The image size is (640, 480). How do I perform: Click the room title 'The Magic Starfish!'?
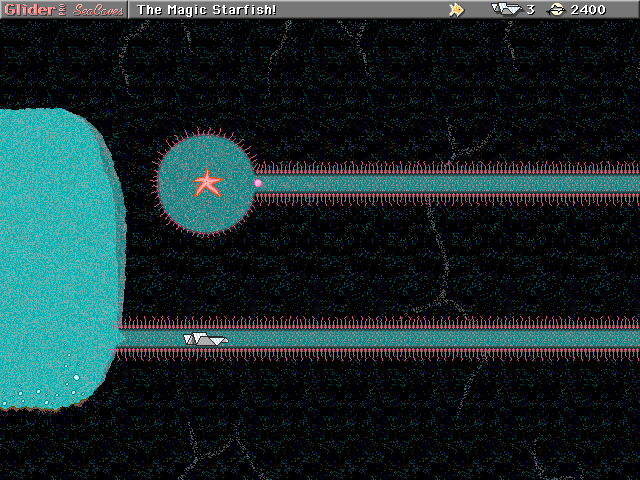point(207,9)
